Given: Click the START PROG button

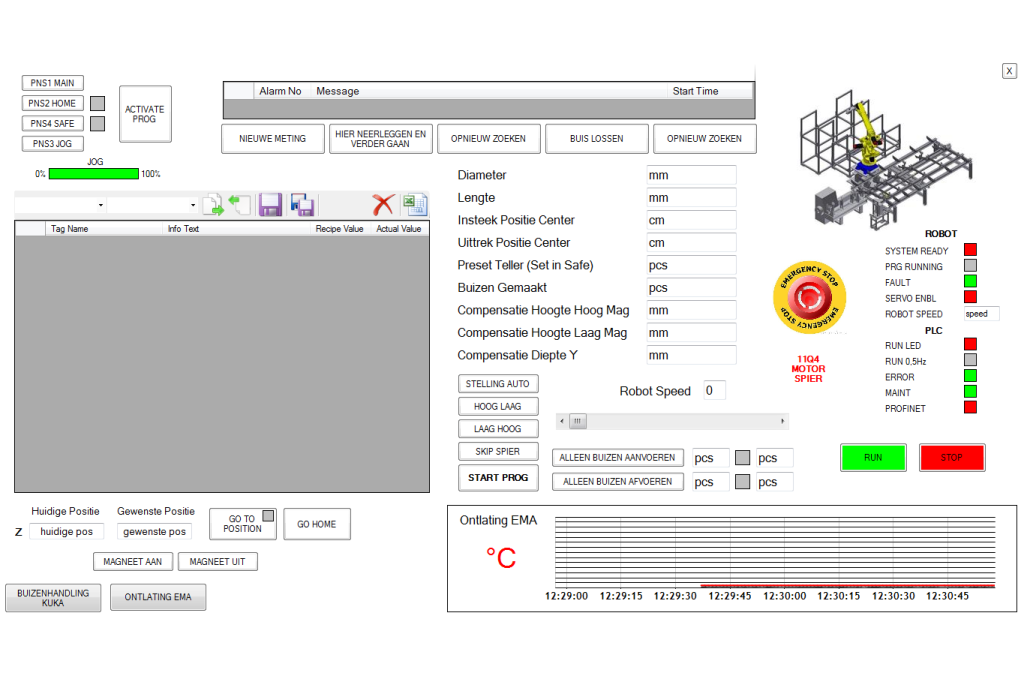Looking at the screenshot, I should point(498,478).
